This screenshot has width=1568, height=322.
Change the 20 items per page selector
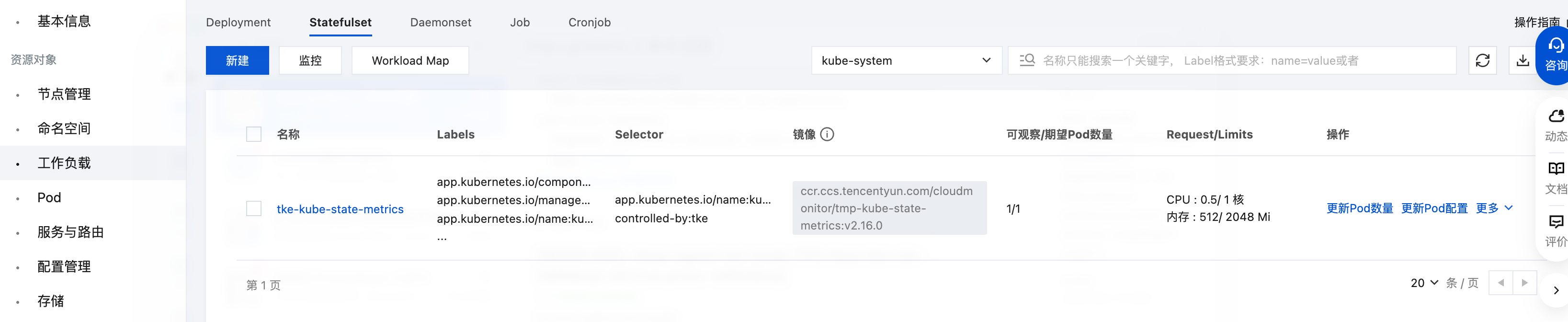(1424, 283)
